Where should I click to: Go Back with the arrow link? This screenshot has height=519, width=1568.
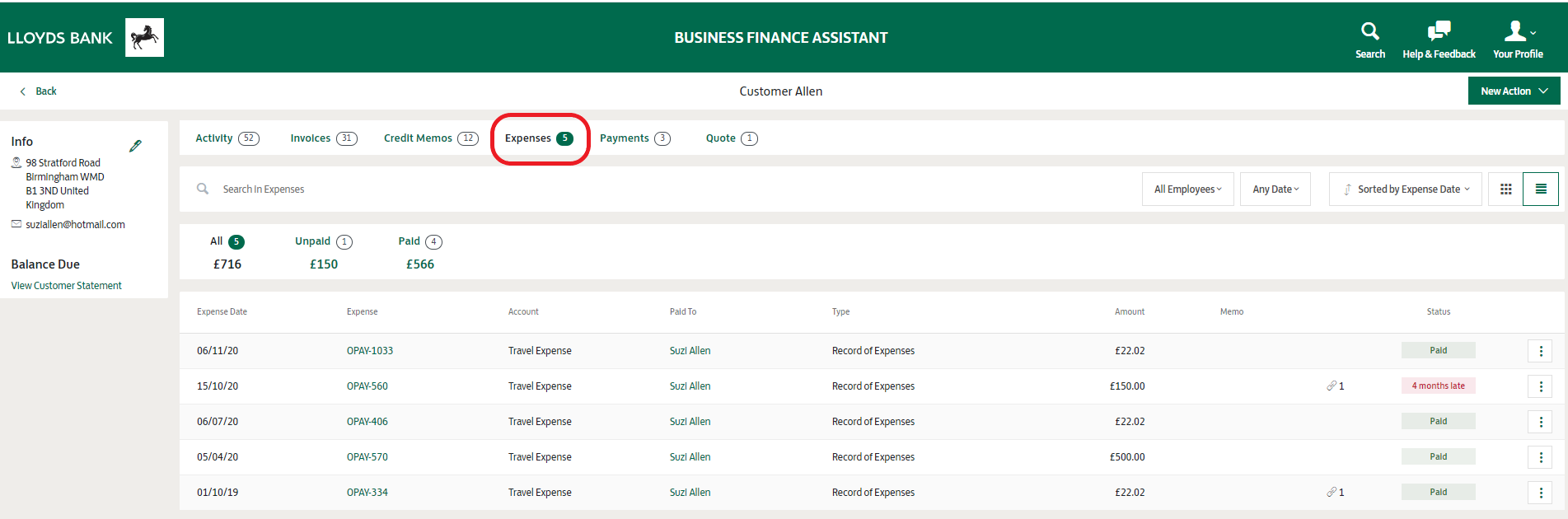pyautogui.click(x=39, y=91)
